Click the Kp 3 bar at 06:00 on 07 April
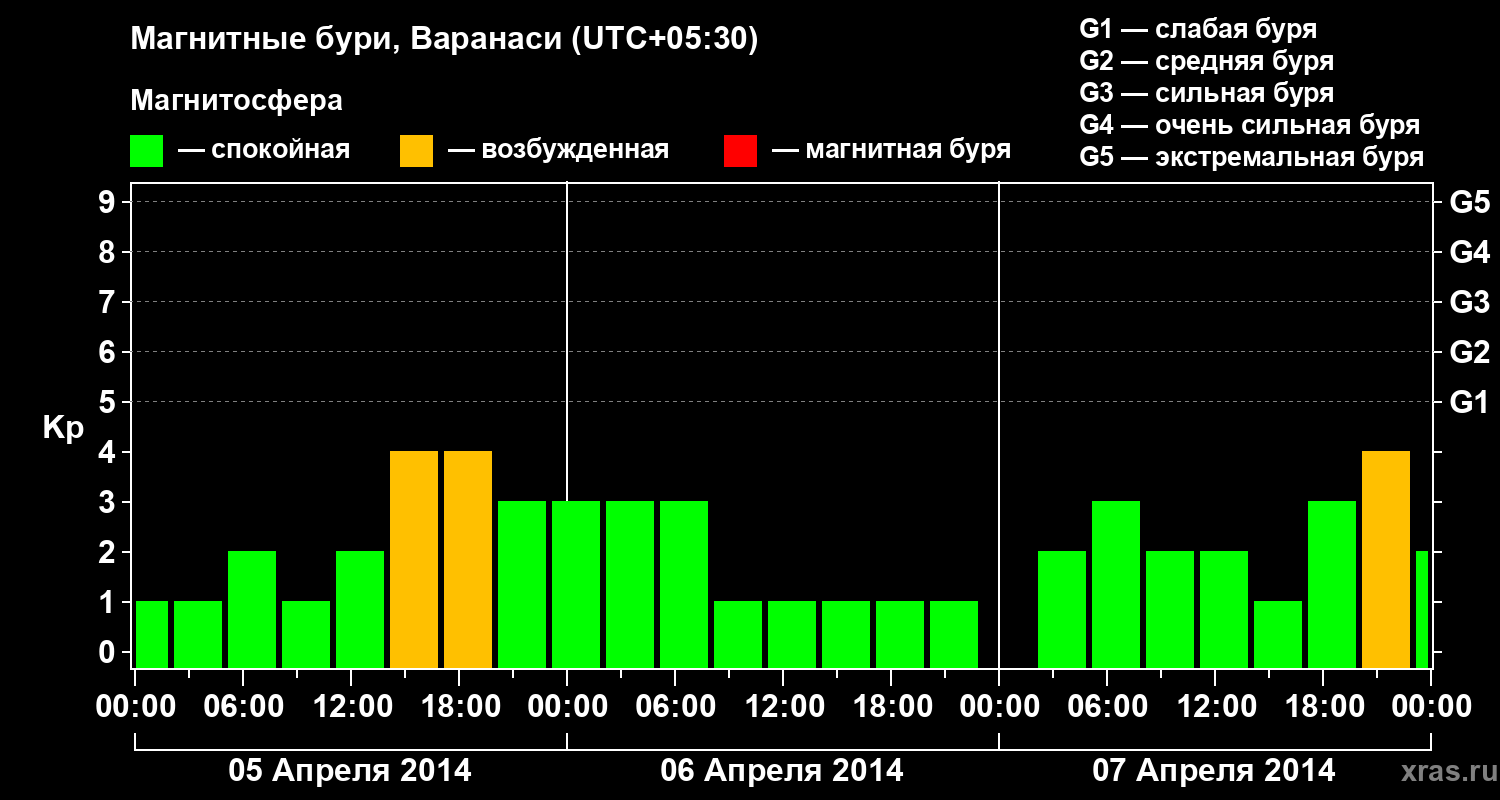 1116,584
